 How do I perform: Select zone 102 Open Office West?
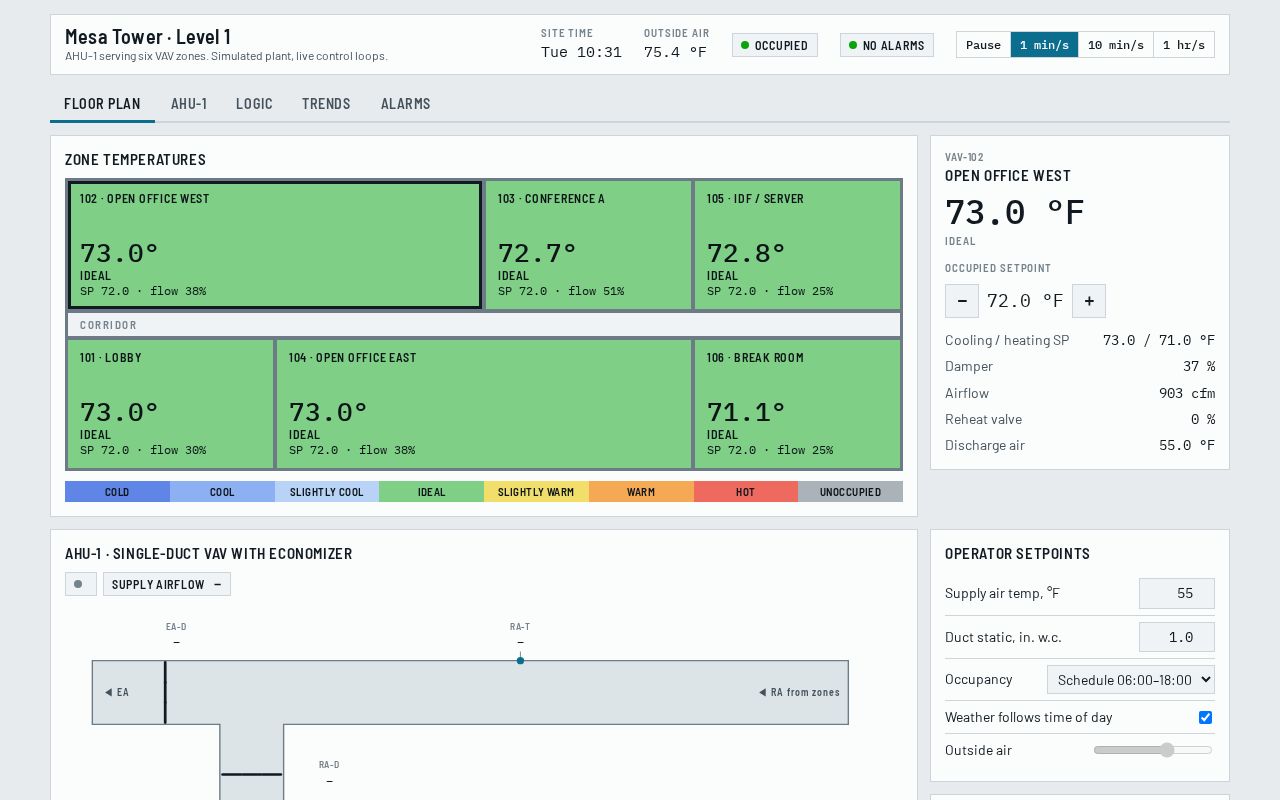click(275, 245)
